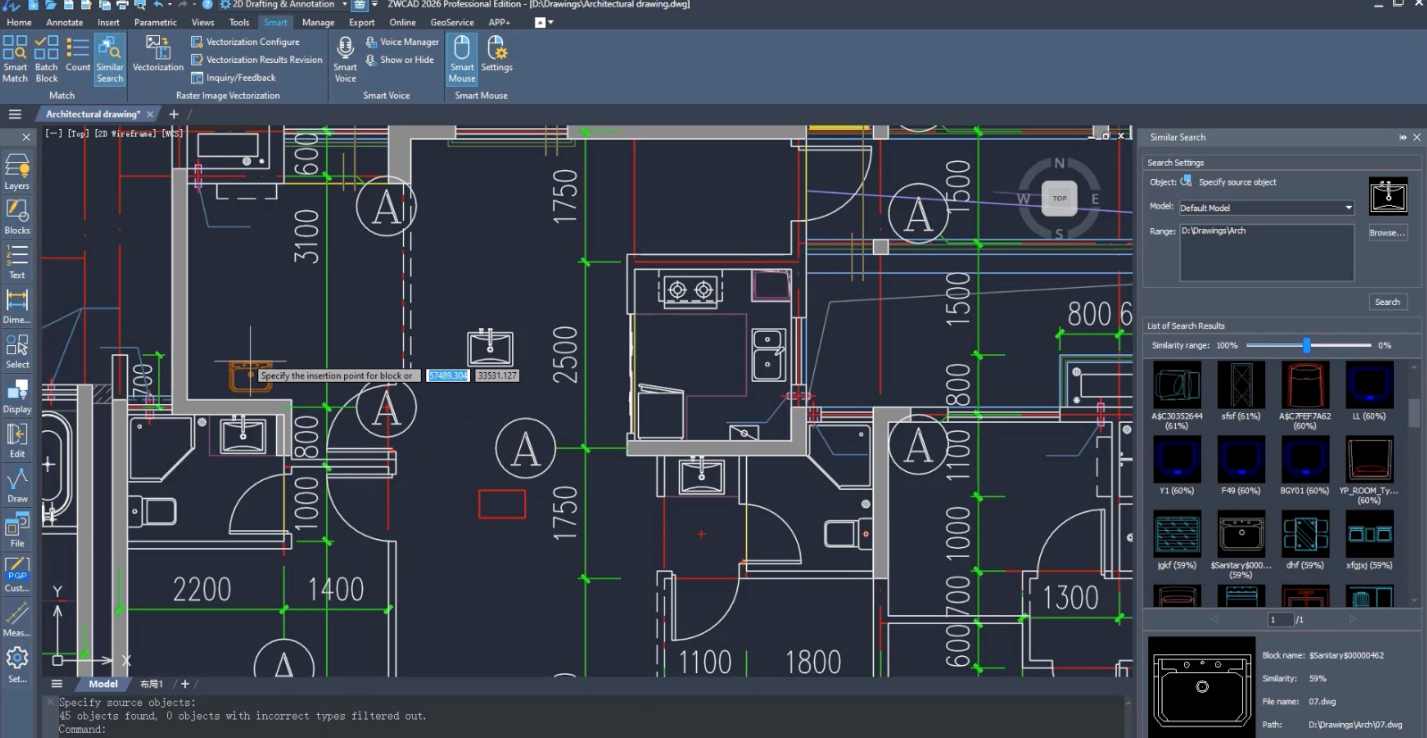Open the hamburger menu beside drawing tabs

click(x=15, y=114)
